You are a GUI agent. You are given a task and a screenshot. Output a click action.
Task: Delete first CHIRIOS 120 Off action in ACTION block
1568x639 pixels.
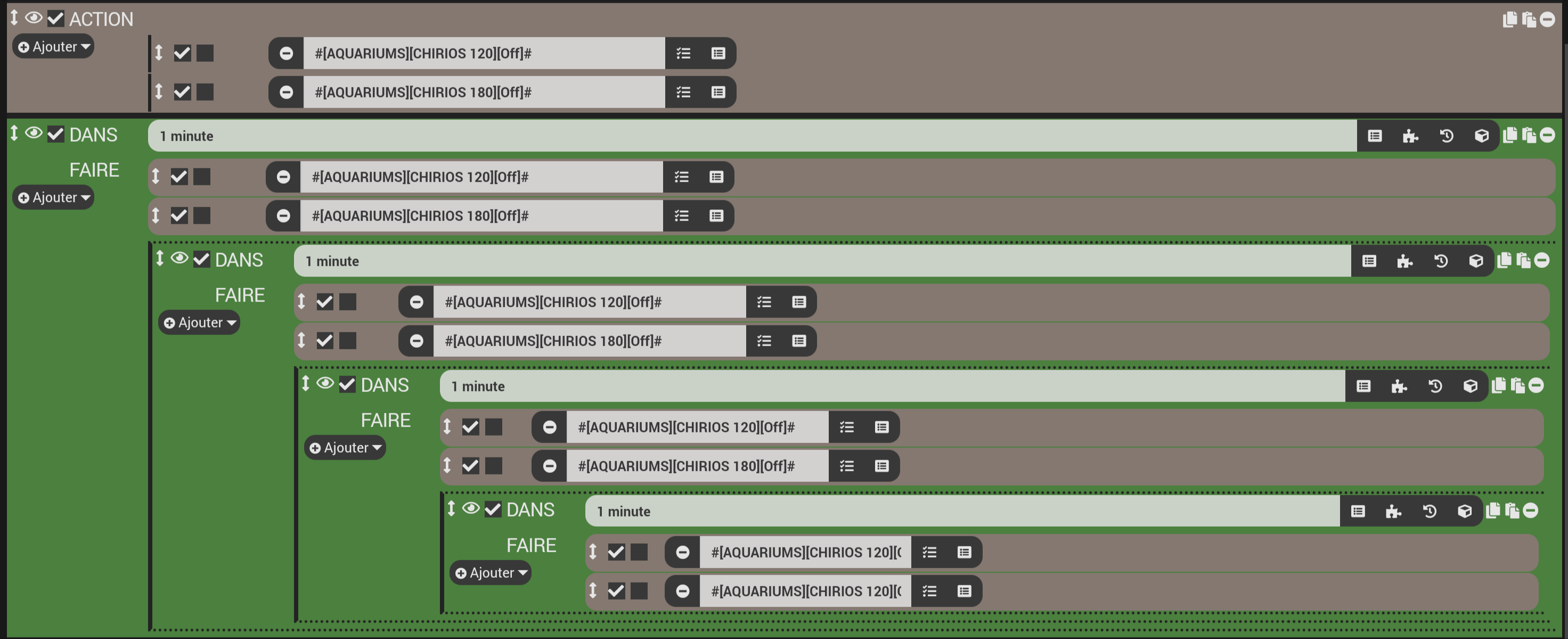[286, 54]
